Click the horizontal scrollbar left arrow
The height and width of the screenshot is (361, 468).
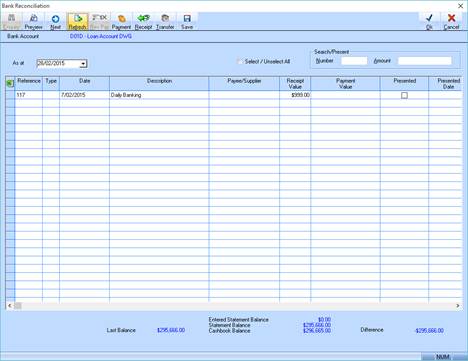(x=10, y=306)
